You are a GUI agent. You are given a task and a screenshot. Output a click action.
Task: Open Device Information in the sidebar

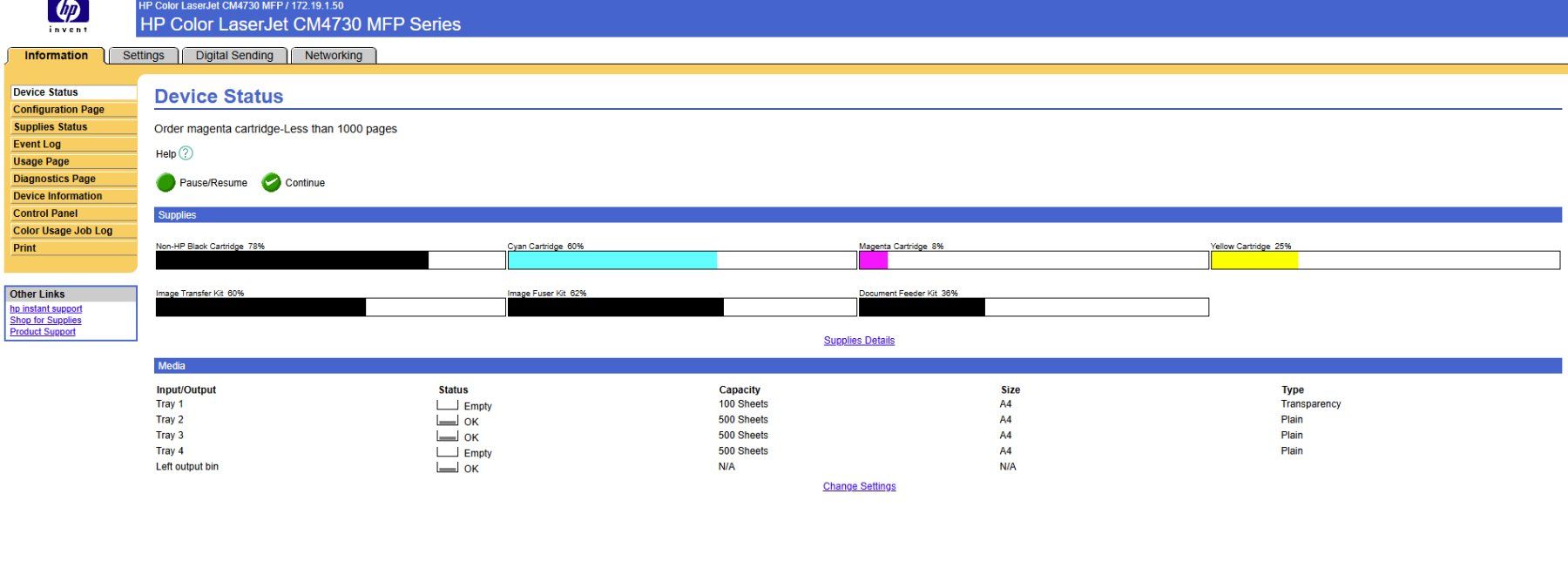click(73, 196)
